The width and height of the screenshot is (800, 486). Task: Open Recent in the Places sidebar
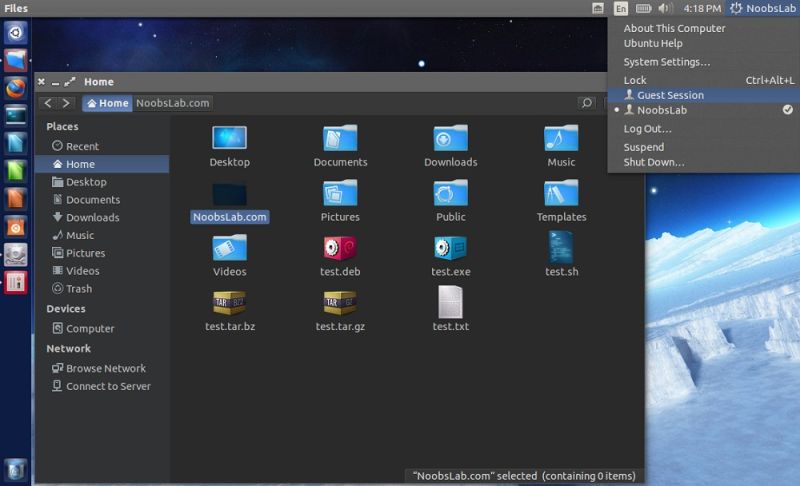click(x=102, y=146)
